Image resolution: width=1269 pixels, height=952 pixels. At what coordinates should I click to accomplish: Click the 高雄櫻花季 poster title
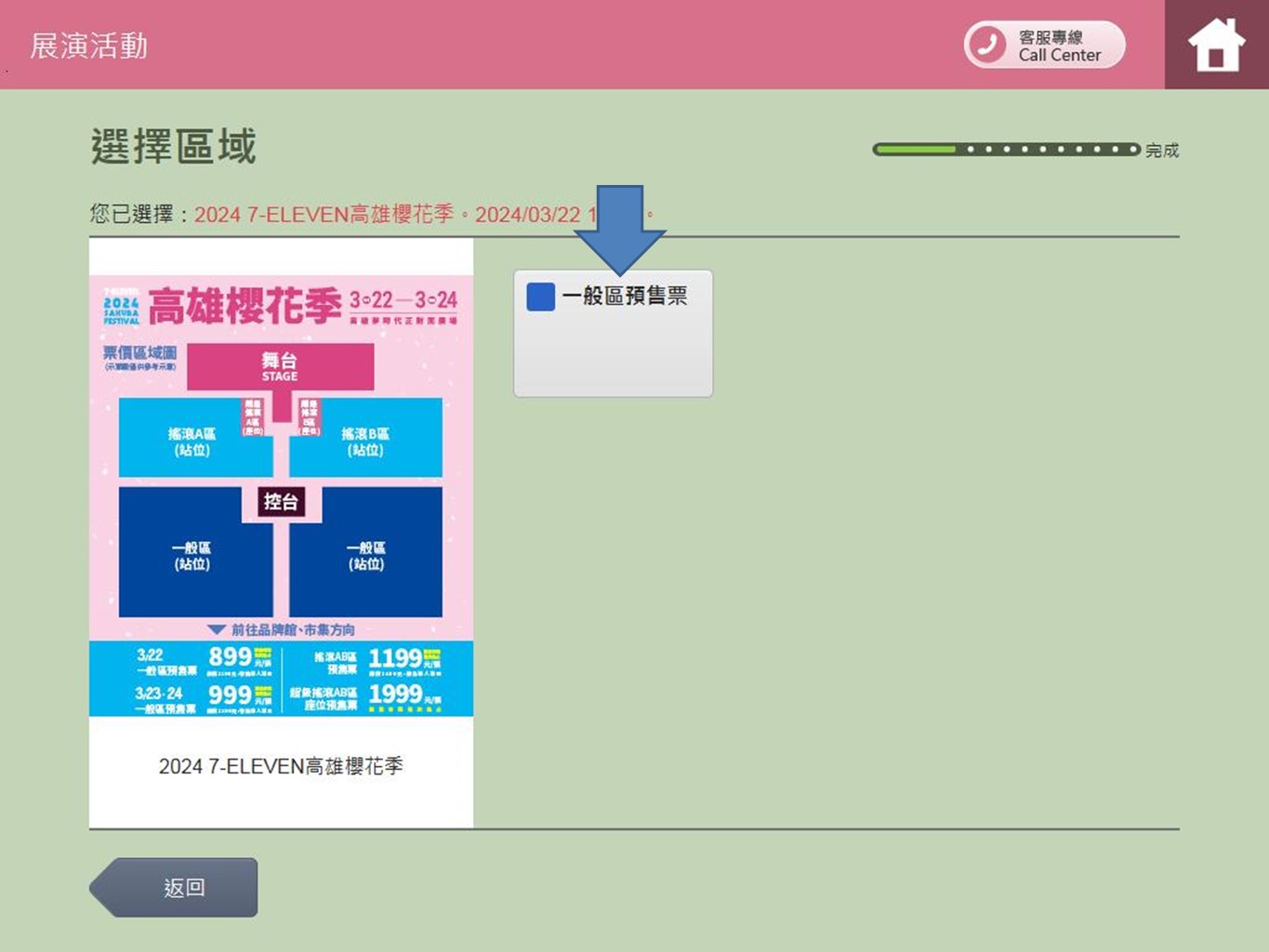(x=245, y=305)
